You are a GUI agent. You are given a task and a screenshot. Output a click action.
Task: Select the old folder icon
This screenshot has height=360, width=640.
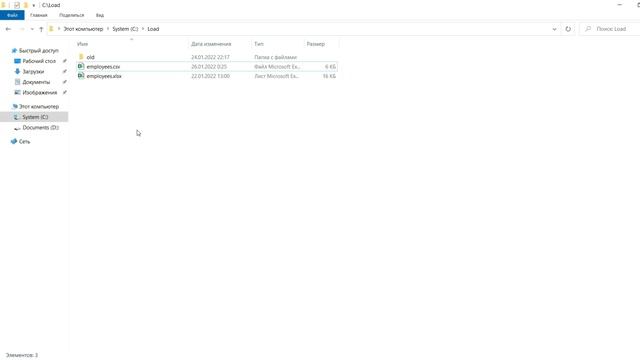coord(81,57)
